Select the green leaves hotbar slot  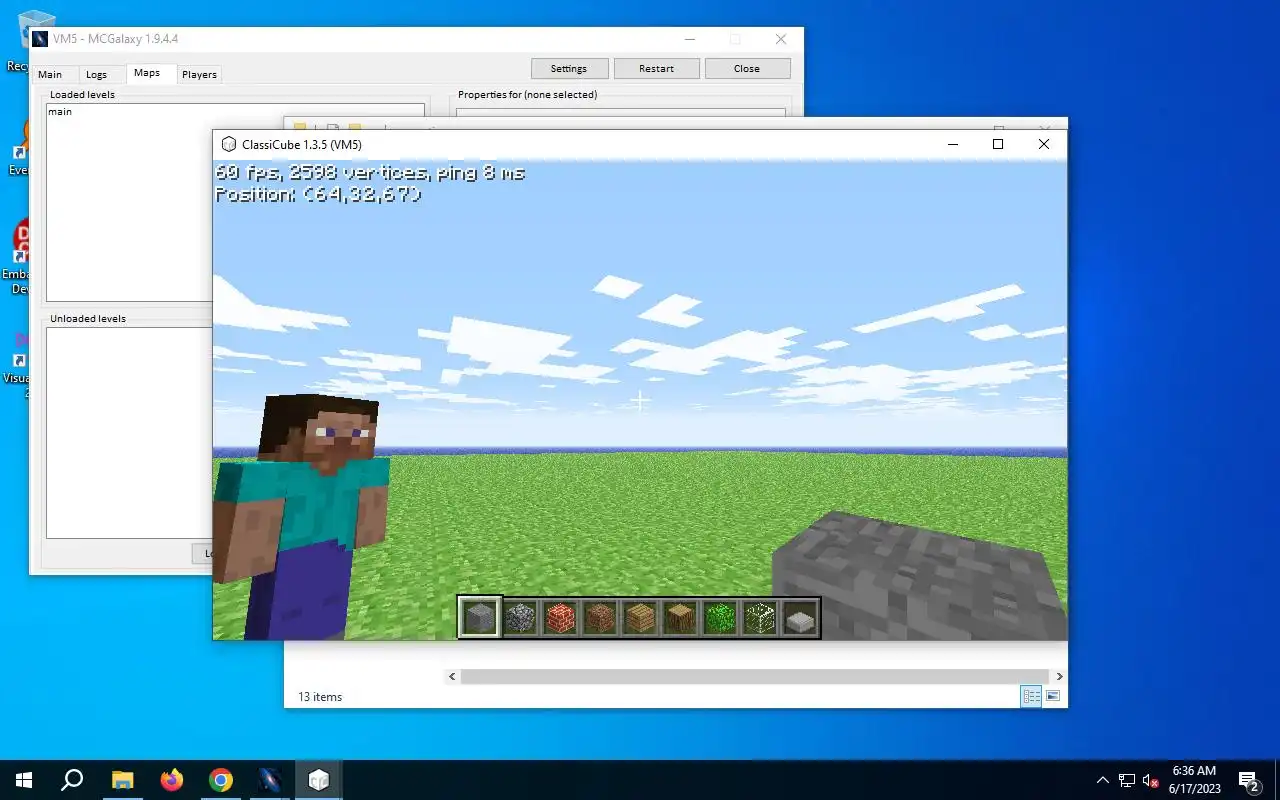(720, 618)
